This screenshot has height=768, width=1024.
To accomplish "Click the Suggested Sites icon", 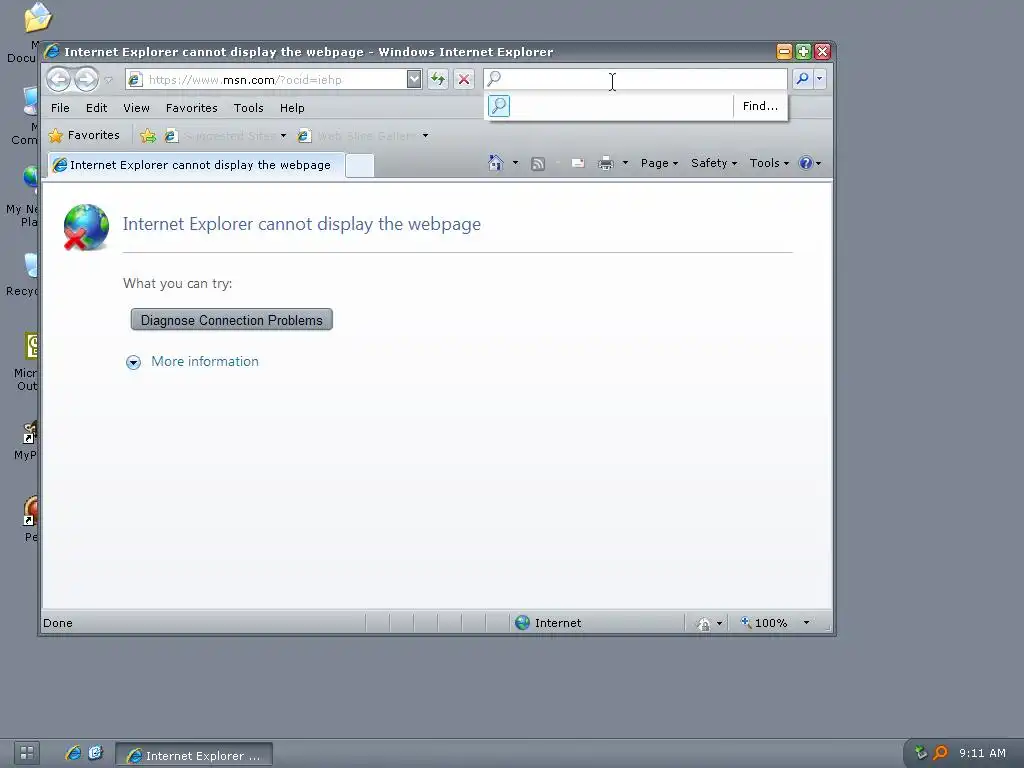I will click(x=171, y=136).
